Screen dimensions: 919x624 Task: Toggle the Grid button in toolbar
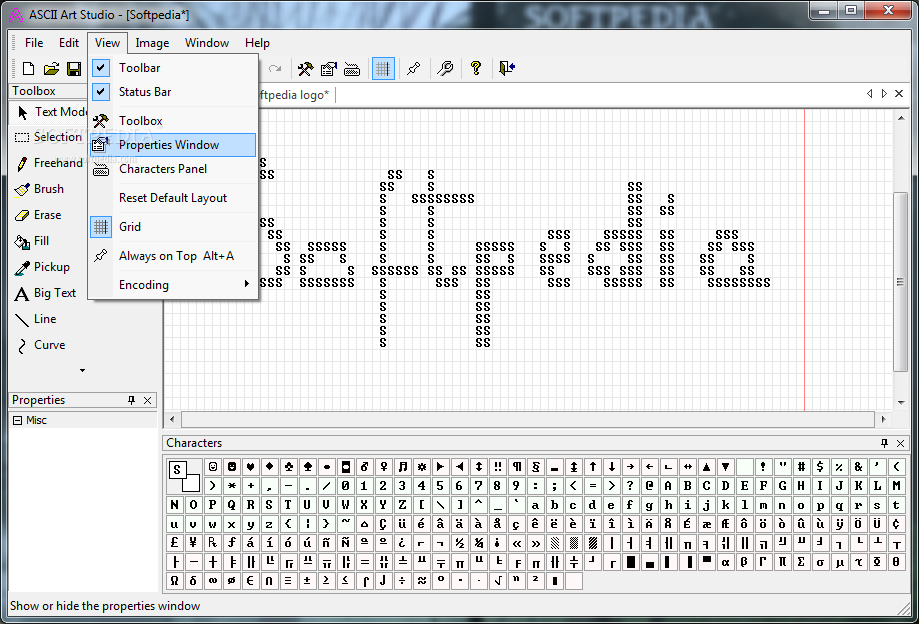383,69
